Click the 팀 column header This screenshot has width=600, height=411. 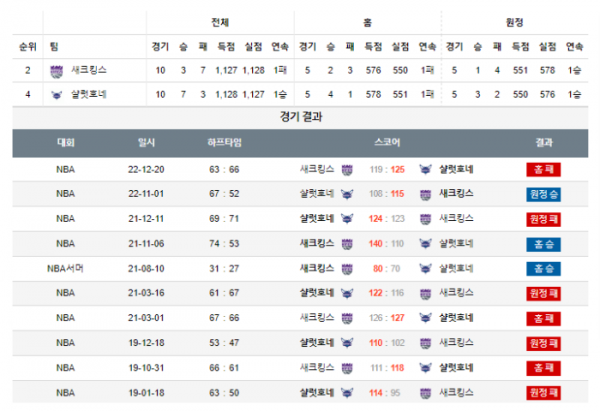click(x=54, y=47)
